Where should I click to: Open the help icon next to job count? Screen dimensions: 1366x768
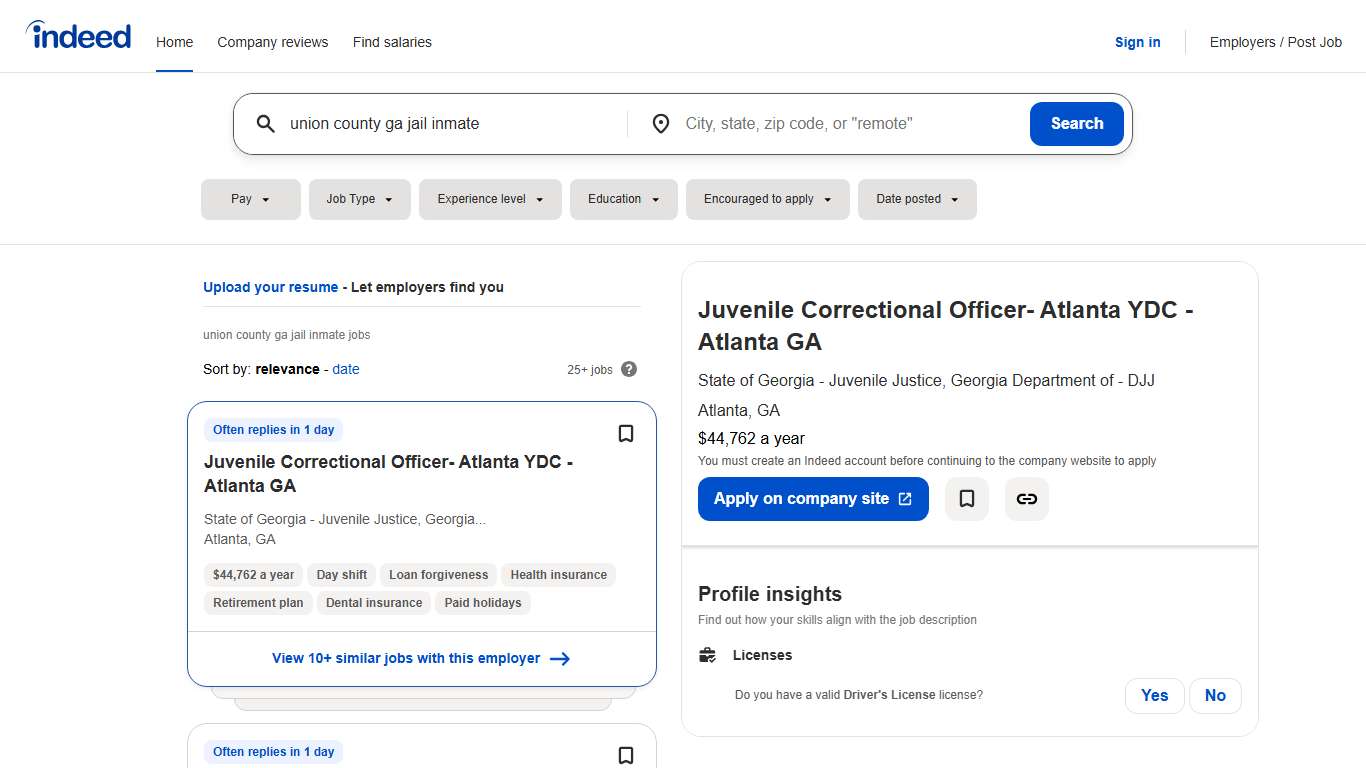629,369
